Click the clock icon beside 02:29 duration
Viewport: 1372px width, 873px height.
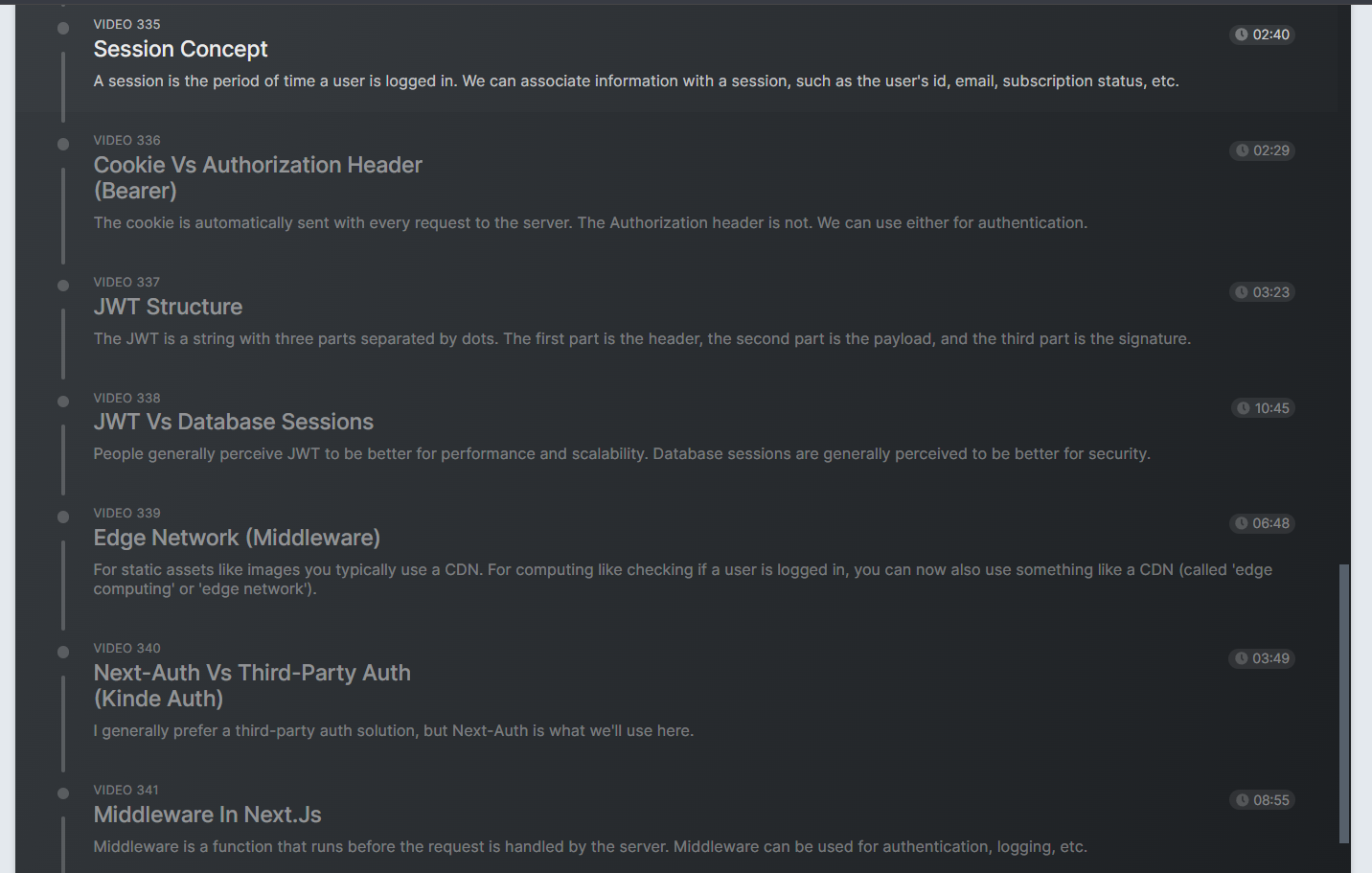point(1242,150)
